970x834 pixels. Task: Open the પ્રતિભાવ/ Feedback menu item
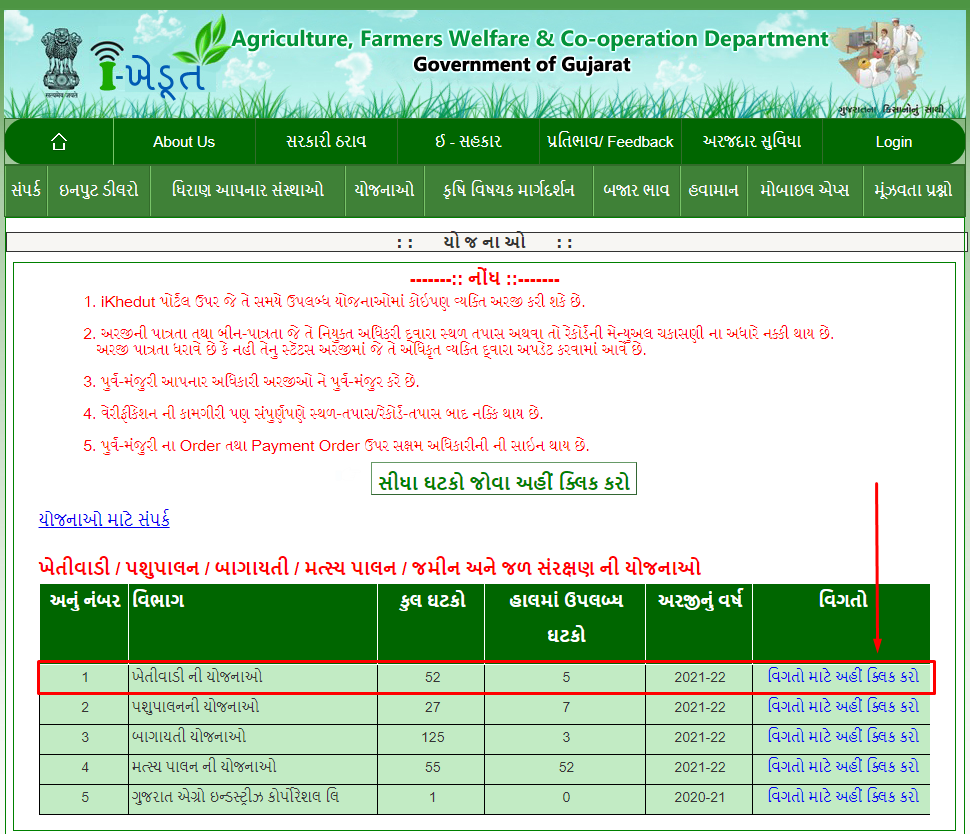coord(610,142)
